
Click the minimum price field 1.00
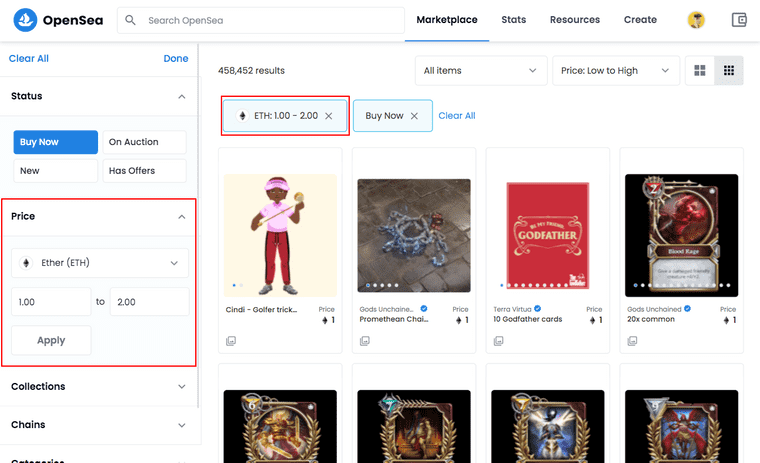coord(51,302)
